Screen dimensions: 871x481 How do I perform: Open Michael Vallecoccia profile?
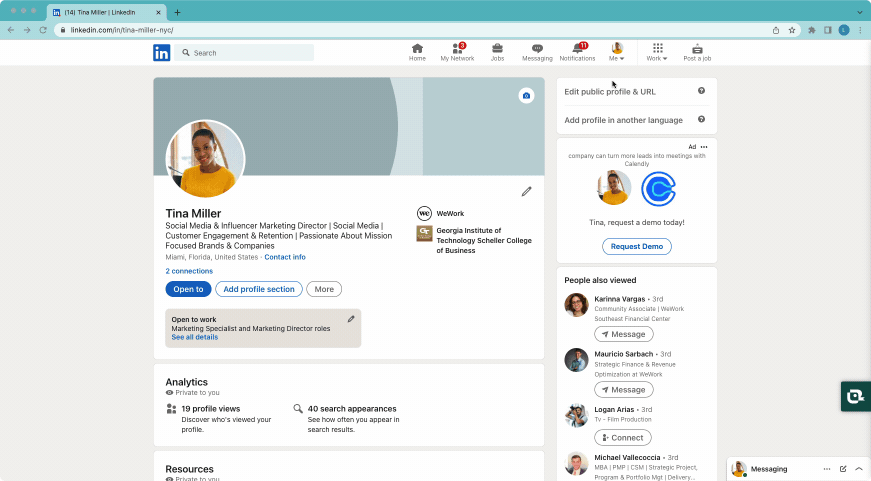click(627, 458)
